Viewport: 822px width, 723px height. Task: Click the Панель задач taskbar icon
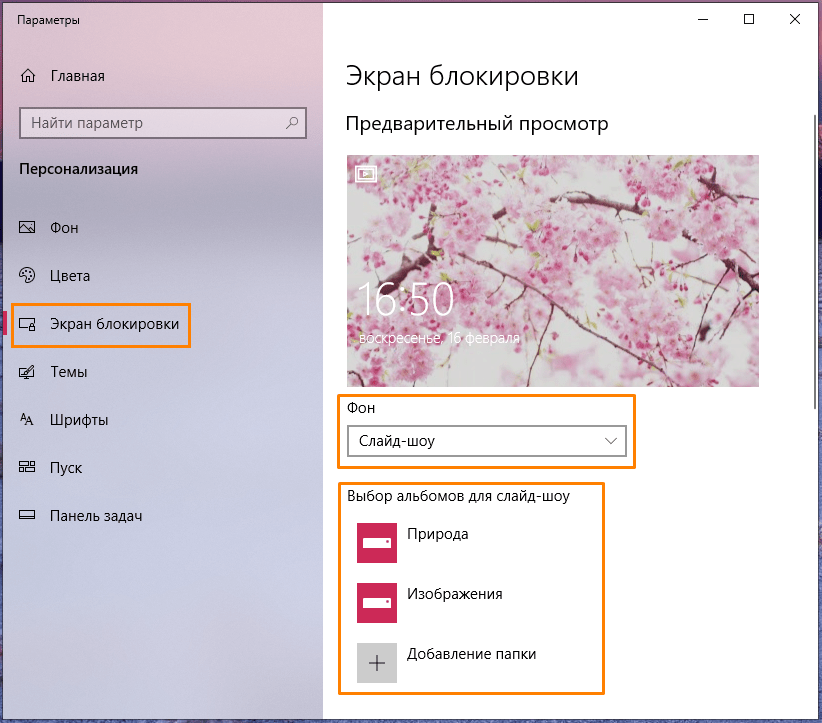coord(27,515)
